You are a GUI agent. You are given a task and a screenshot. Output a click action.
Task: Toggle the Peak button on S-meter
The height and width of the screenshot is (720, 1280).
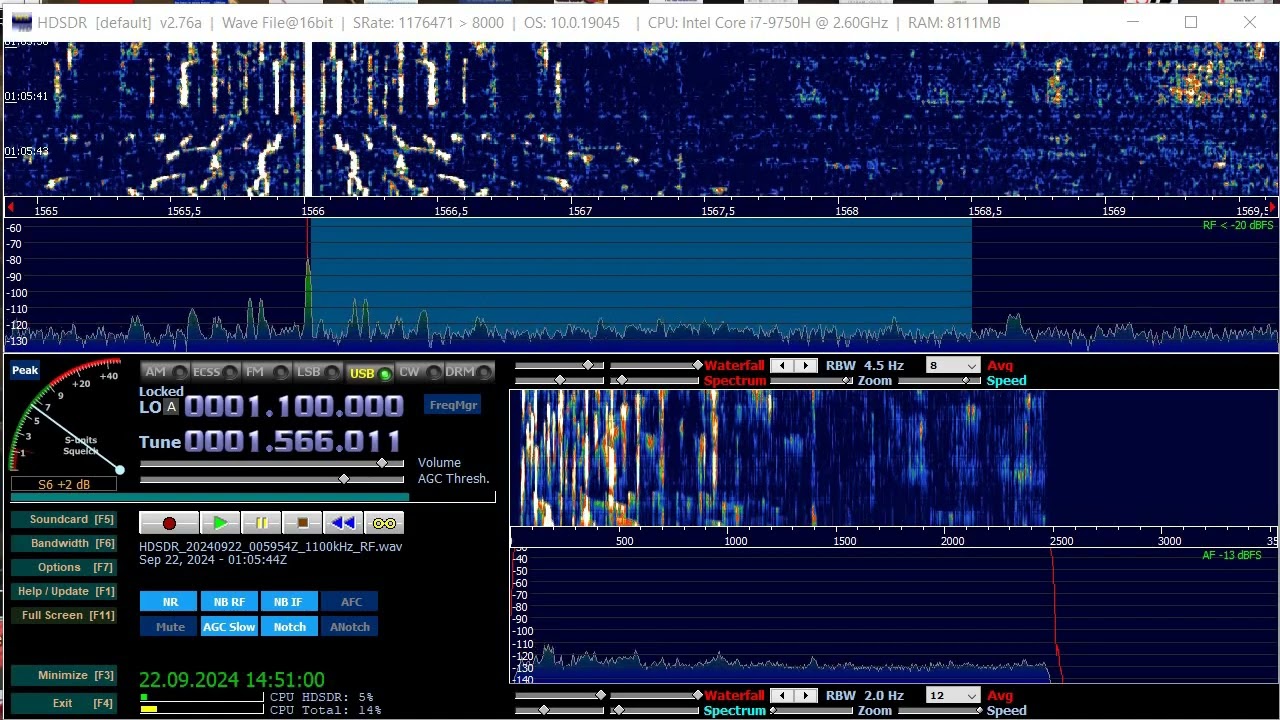tap(25, 370)
